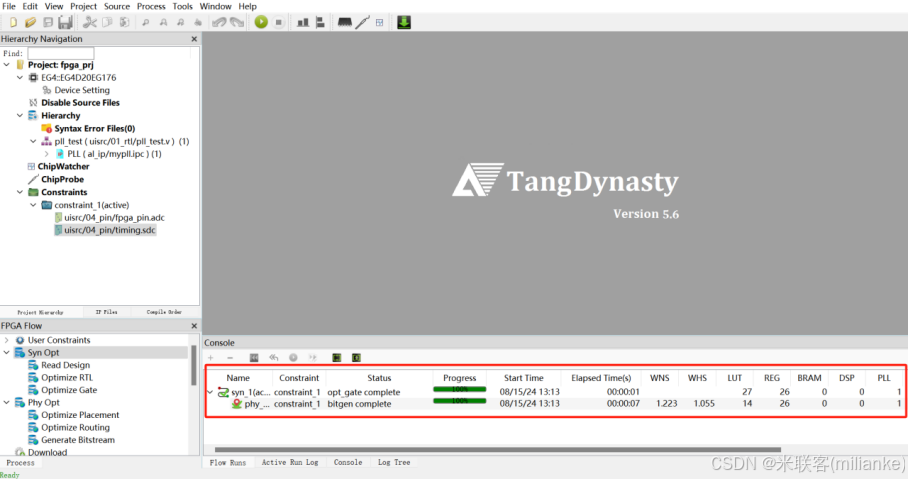
Task: Start the flow with the green Run button
Action: (x=261, y=22)
